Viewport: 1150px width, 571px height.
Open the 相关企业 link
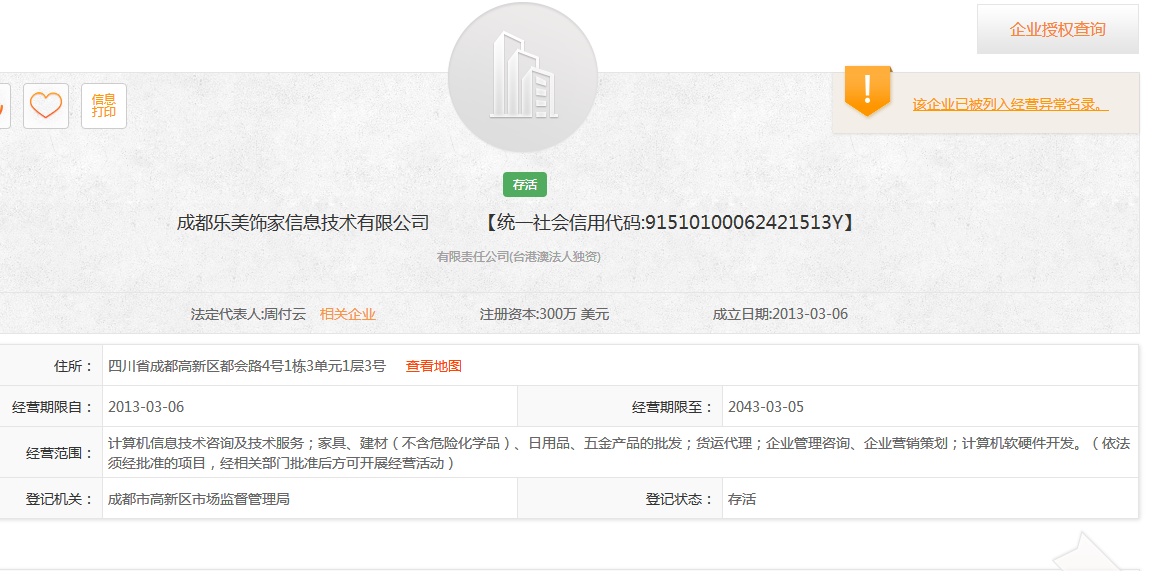pyautogui.click(x=348, y=314)
